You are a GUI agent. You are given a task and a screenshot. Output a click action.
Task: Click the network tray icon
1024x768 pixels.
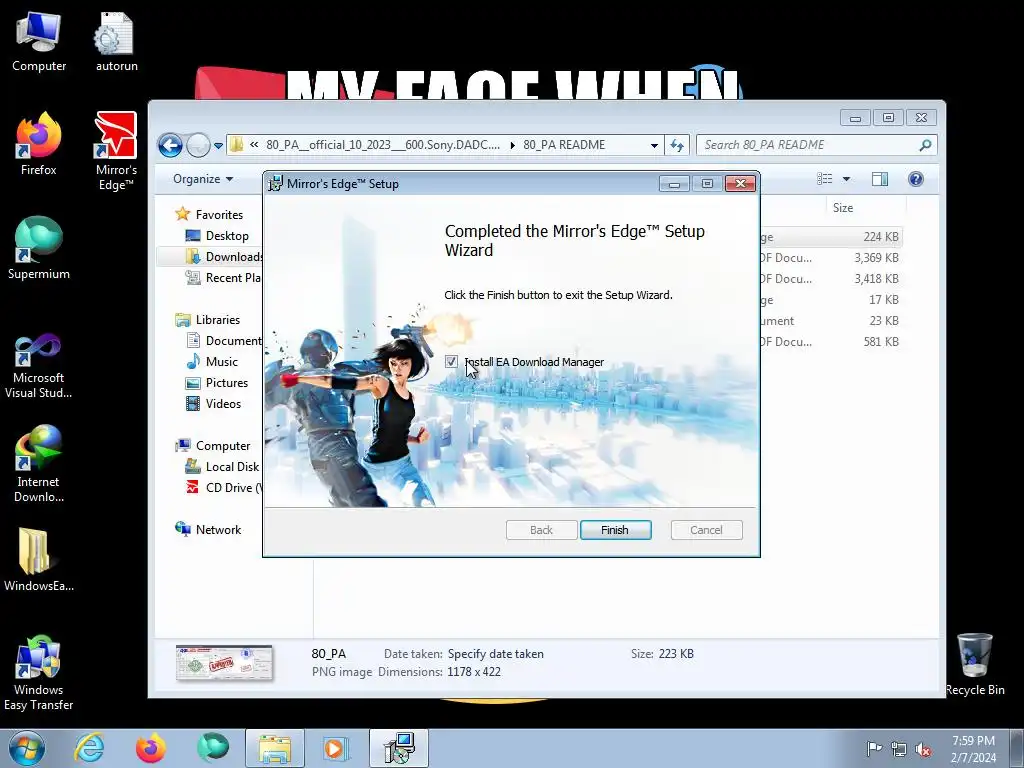[x=899, y=749]
